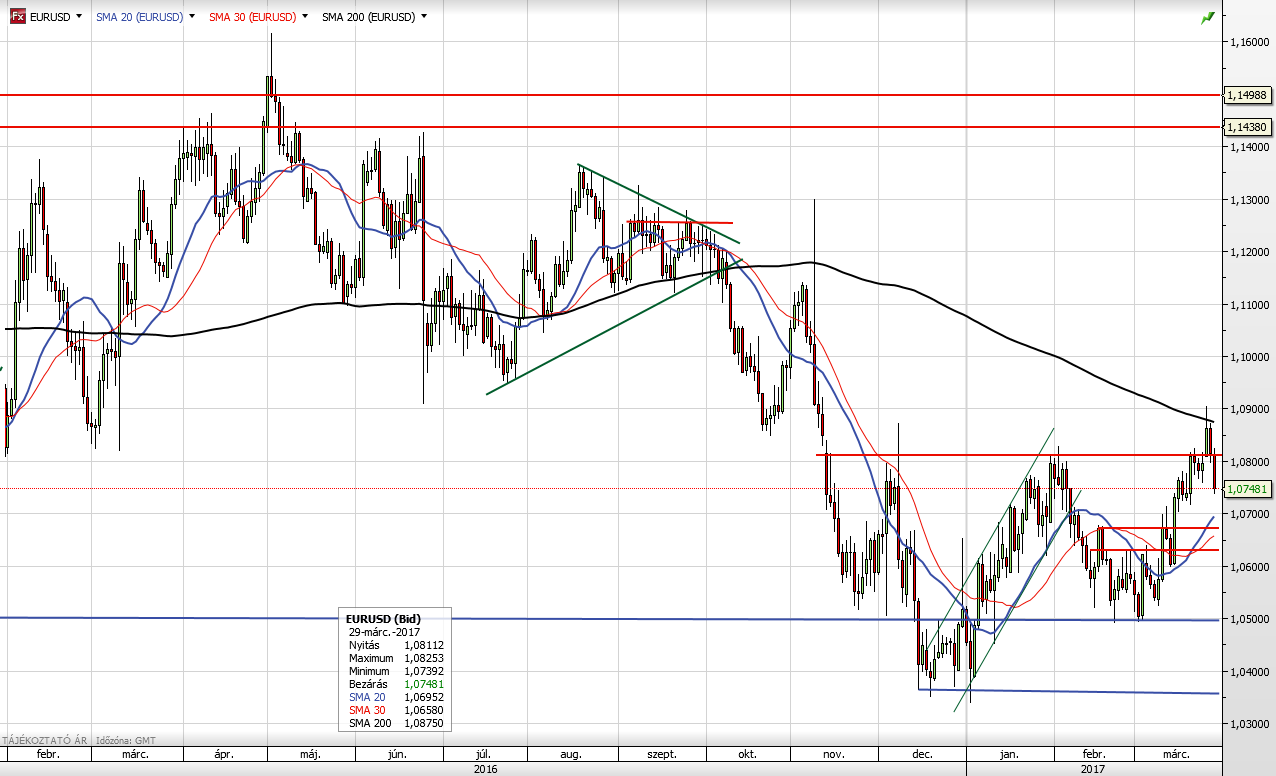The height and width of the screenshot is (776, 1276).
Task: Click the 'jún.' month label on time axis
Action: 398,754
